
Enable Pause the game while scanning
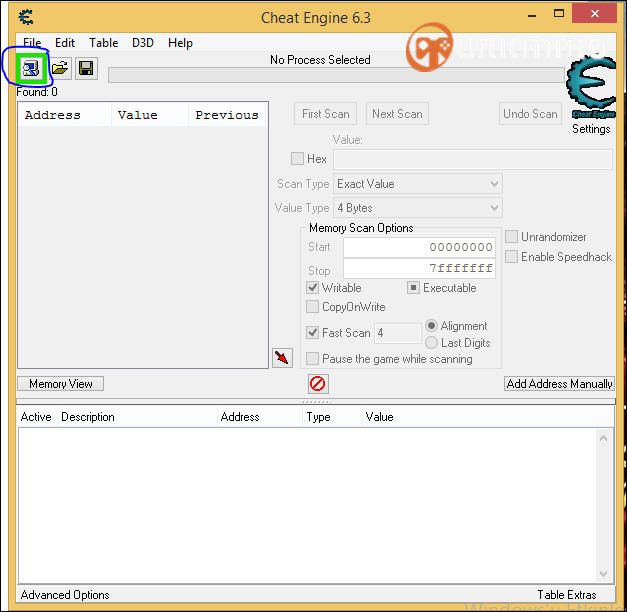[x=312, y=358]
